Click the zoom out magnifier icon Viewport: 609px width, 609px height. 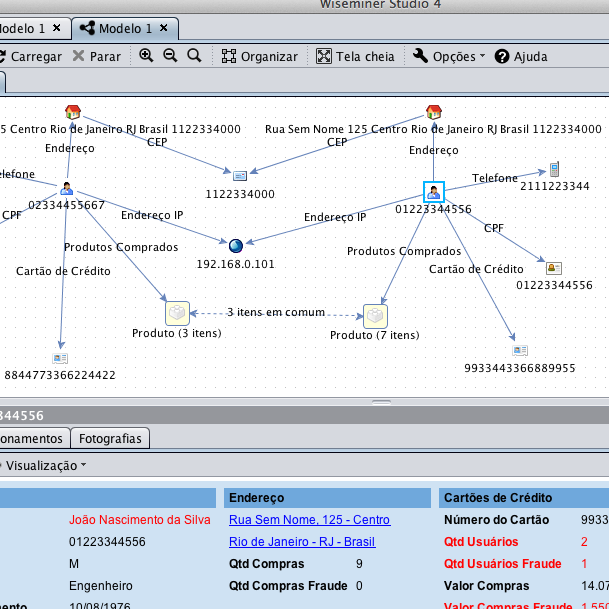click(170, 56)
